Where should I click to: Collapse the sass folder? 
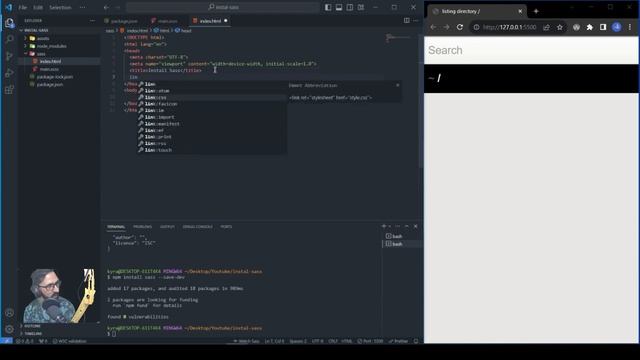41,54
